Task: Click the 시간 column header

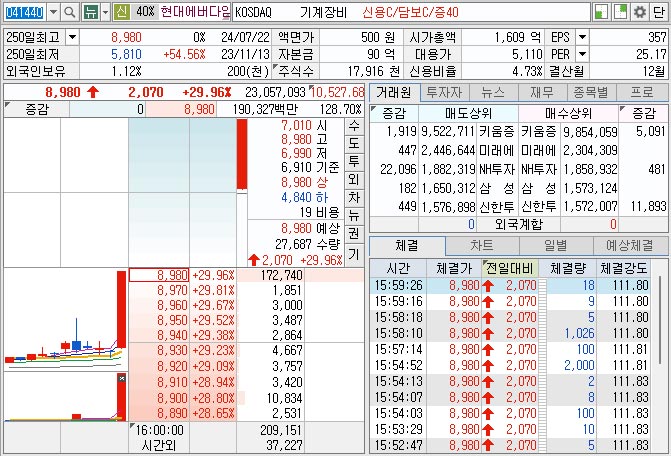Action: pyautogui.click(x=398, y=268)
